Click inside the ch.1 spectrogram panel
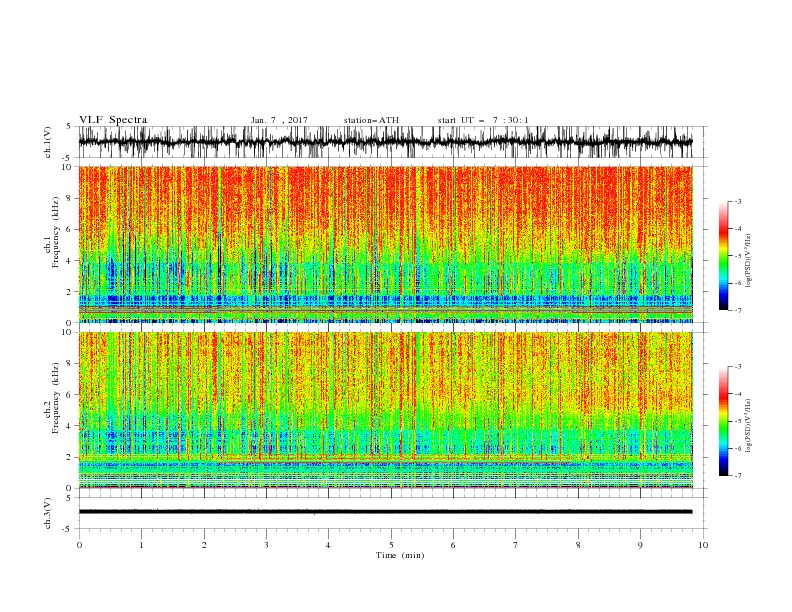The width and height of the screenshot is (792, 612). [386, 244]
